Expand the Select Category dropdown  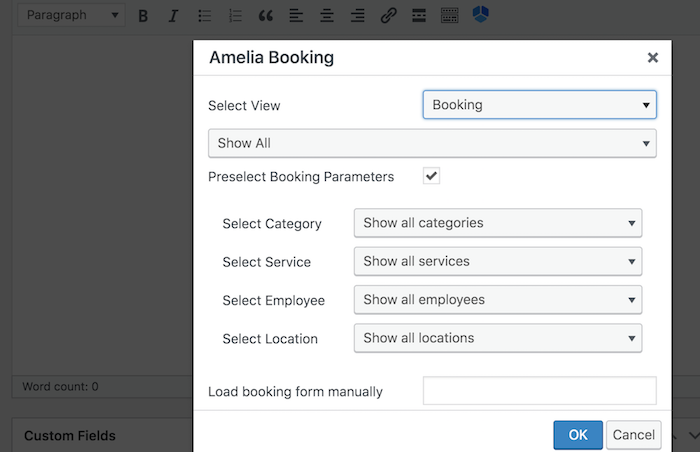497,223
